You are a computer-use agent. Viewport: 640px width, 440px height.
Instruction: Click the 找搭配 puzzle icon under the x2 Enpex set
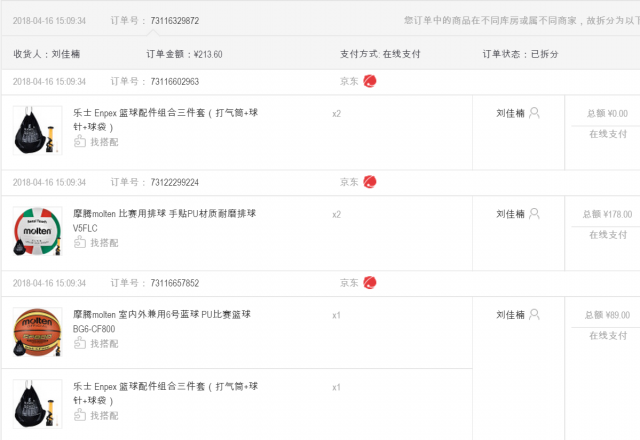pos(80,141)
